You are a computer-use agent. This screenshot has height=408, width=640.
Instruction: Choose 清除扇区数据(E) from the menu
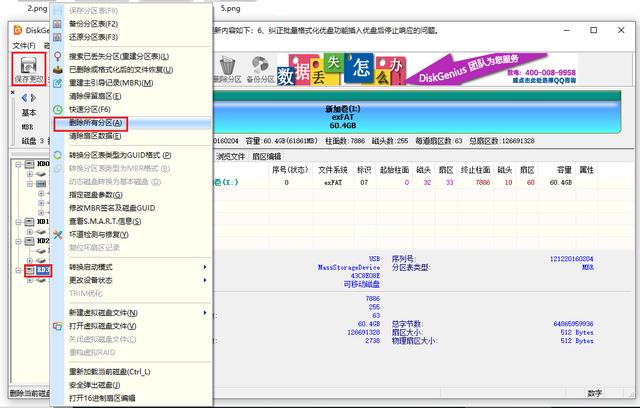[x=95, y=136]
